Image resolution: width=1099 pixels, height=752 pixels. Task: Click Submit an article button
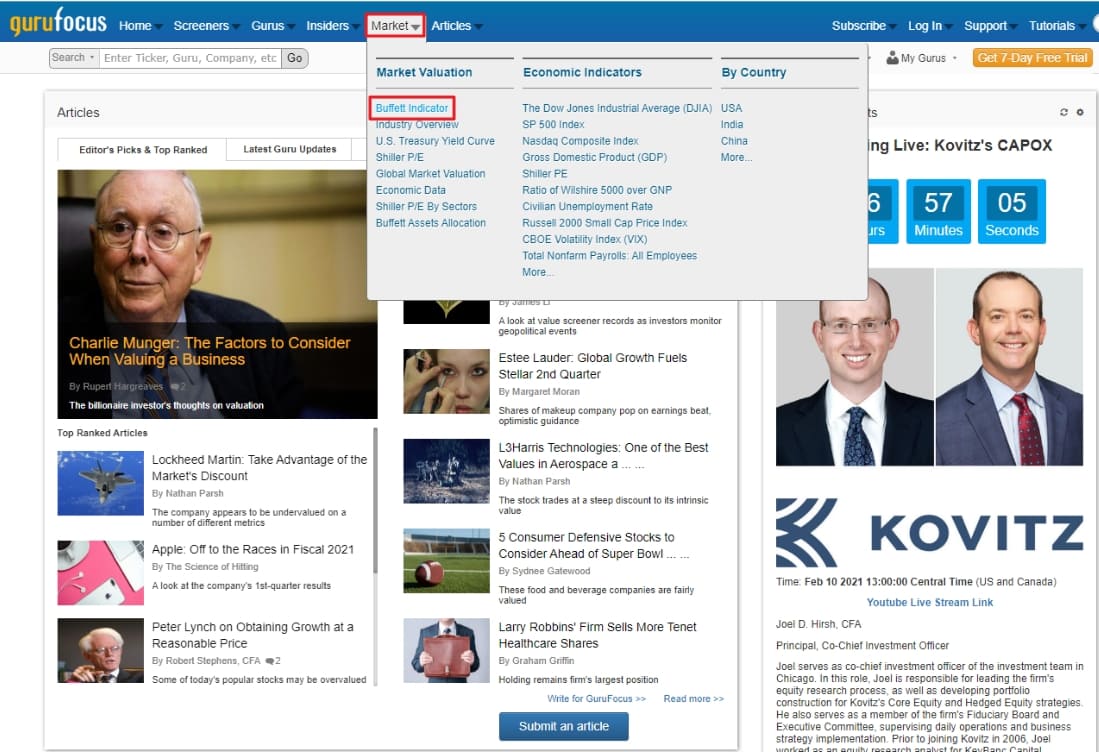pos(564,726)
